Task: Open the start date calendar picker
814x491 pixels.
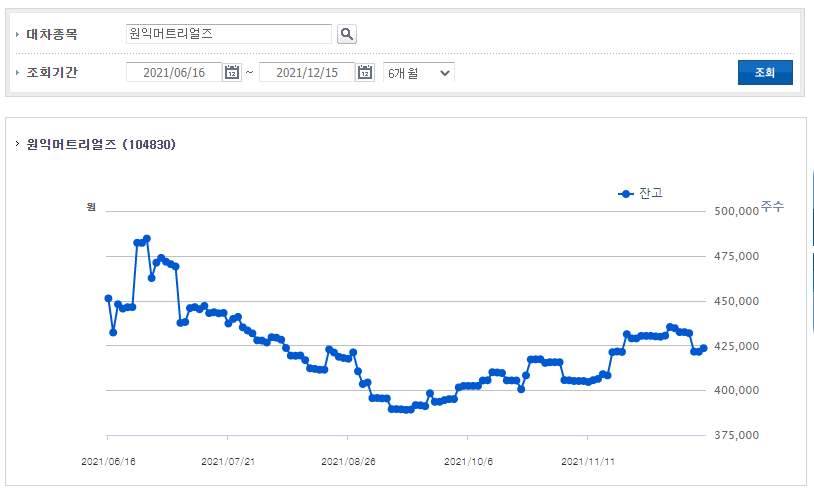Action: pos(232,72)
